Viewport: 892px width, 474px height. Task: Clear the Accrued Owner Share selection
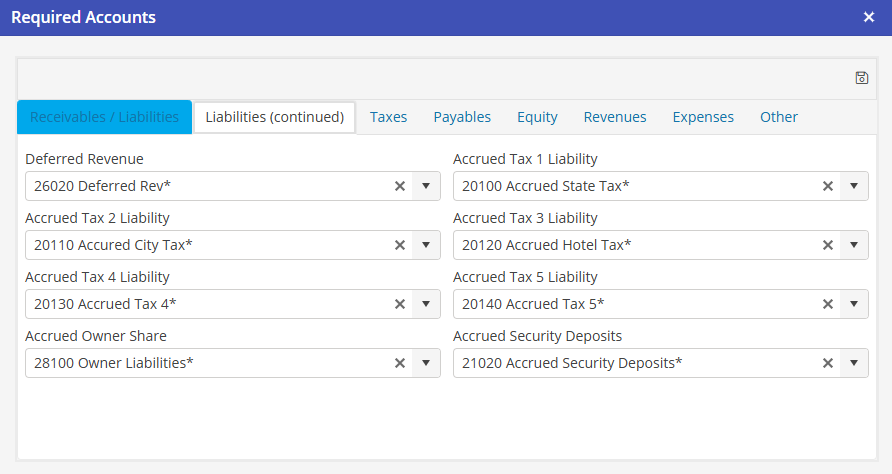pyautogui.click(x=400, y=363)
